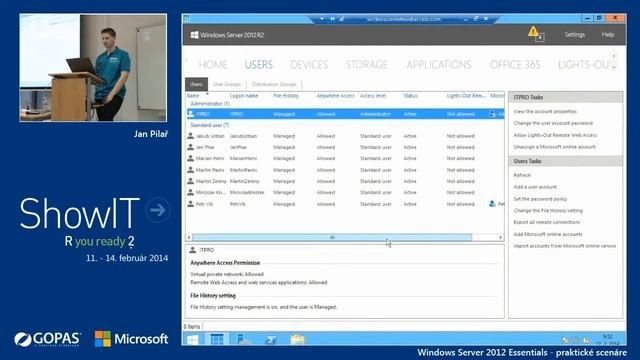Click View the account properties link
This screenshot has height=360, width=640.
click(545, 111)
